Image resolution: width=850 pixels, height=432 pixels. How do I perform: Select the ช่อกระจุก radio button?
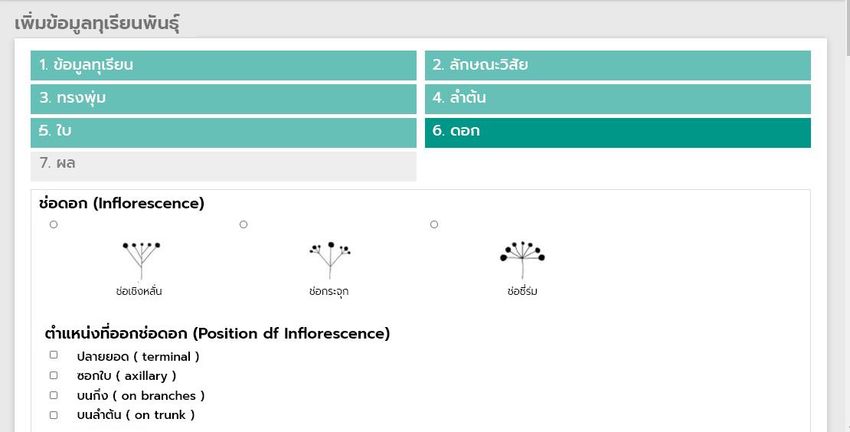tap(243, 224)
